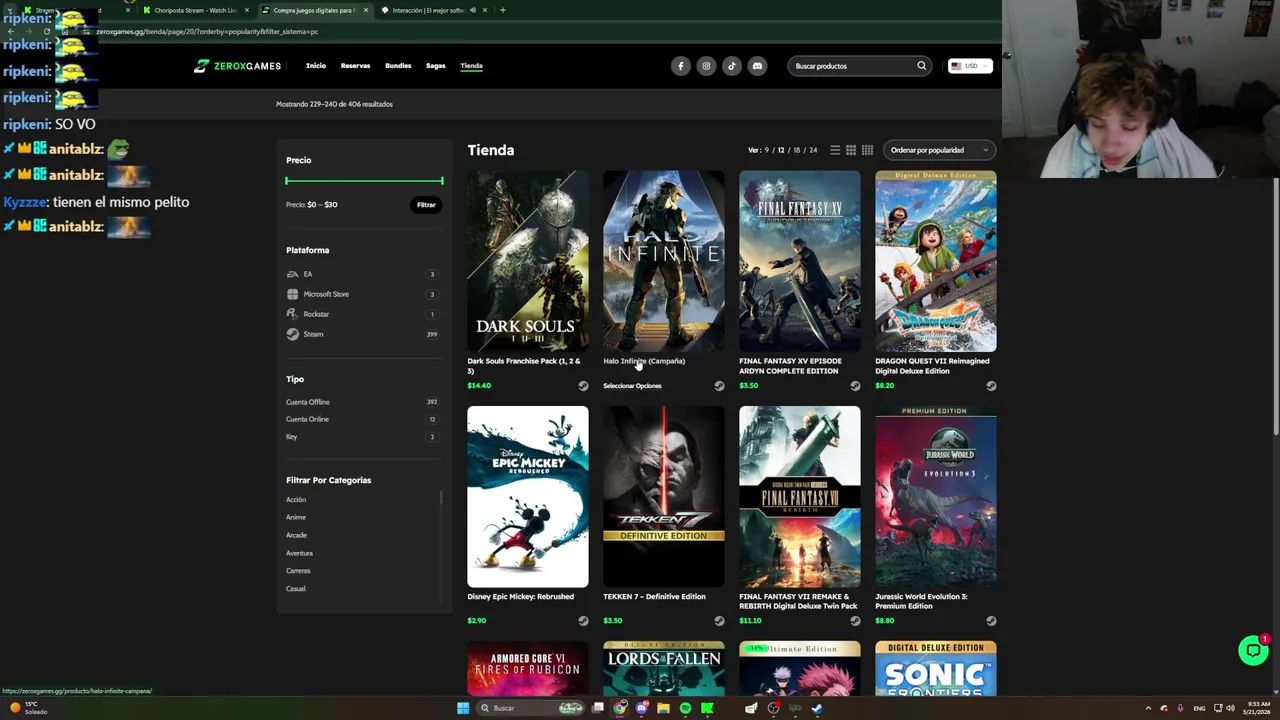Open the Disney Epic Mickey Rebrushed title
The height and width of the screenshot is (720, 1280).
521,597
